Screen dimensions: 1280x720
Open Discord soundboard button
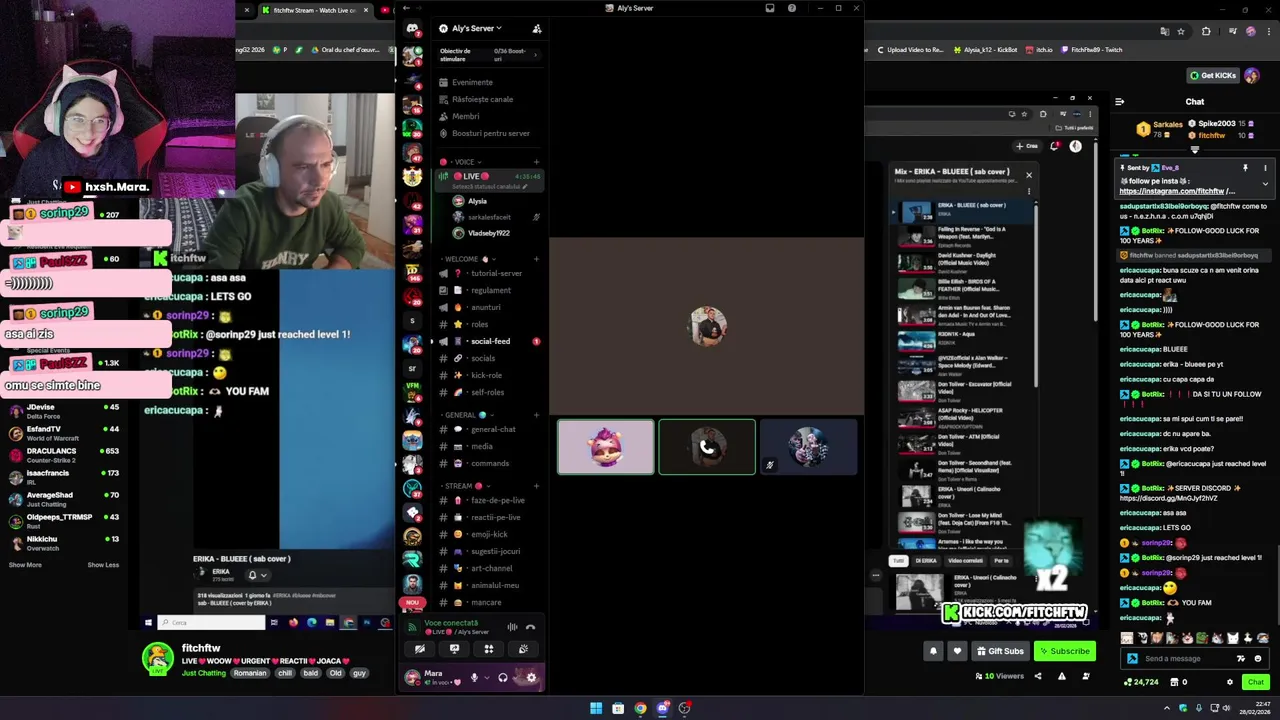pyautogui.click(x=523, y=649)
